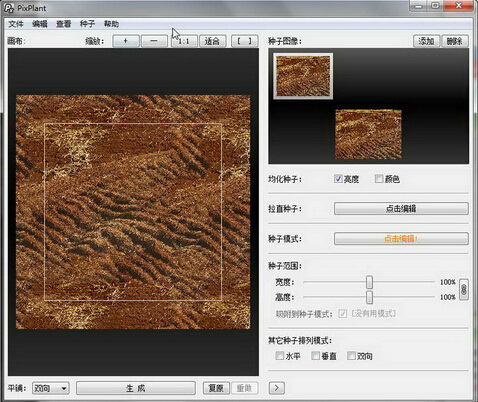This screenshot has width=478, height=402.
Task: Open the 帮助 help menu
Action: point(111,24)
